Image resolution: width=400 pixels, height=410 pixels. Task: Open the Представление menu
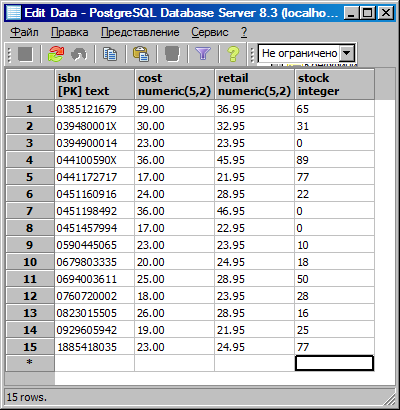140,32
